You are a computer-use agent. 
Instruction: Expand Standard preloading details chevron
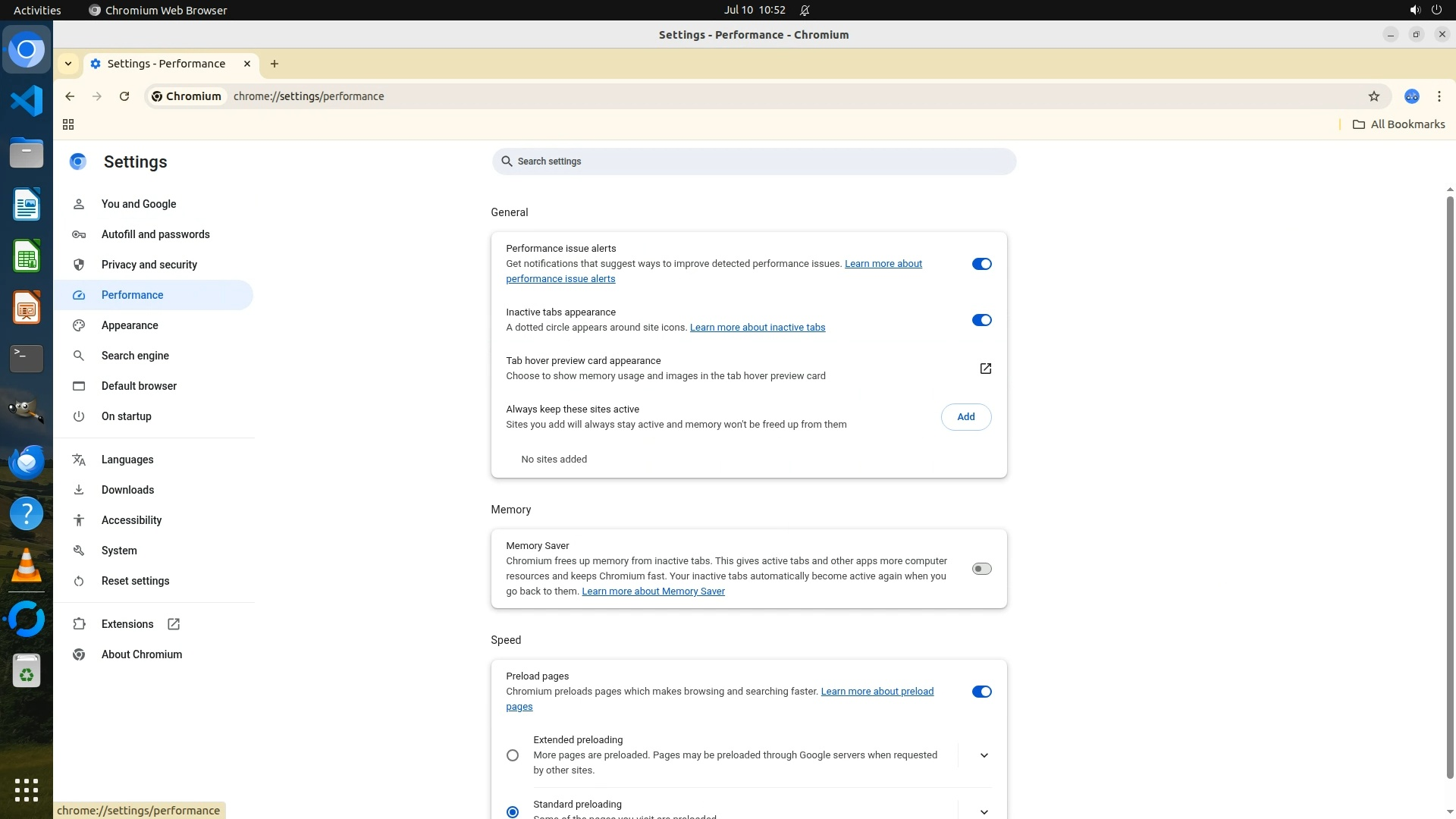pyautogui.click(x=984, y=811)
